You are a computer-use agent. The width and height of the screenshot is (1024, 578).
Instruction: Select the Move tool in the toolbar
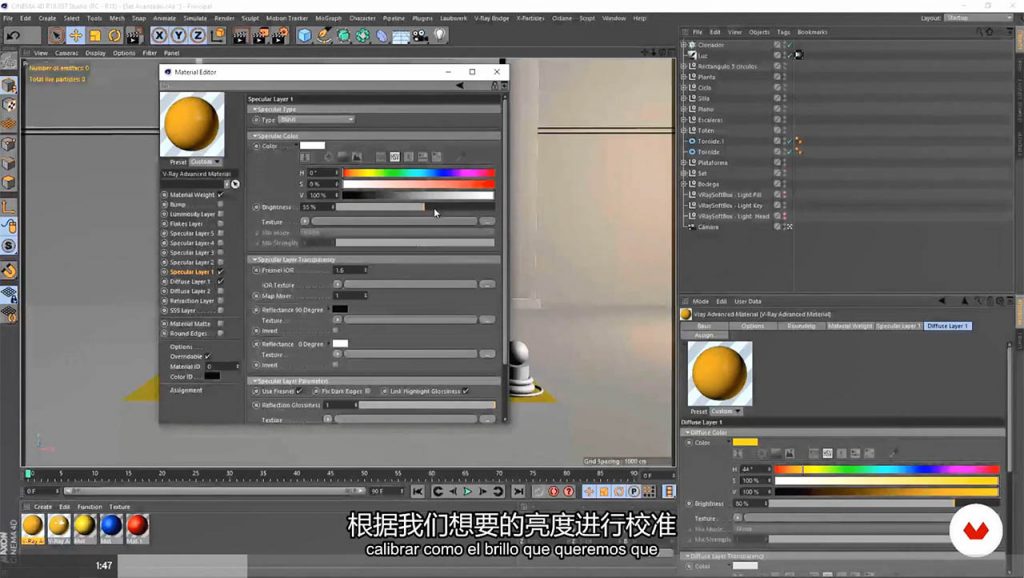pyautogui.click(x=75, y=35)
